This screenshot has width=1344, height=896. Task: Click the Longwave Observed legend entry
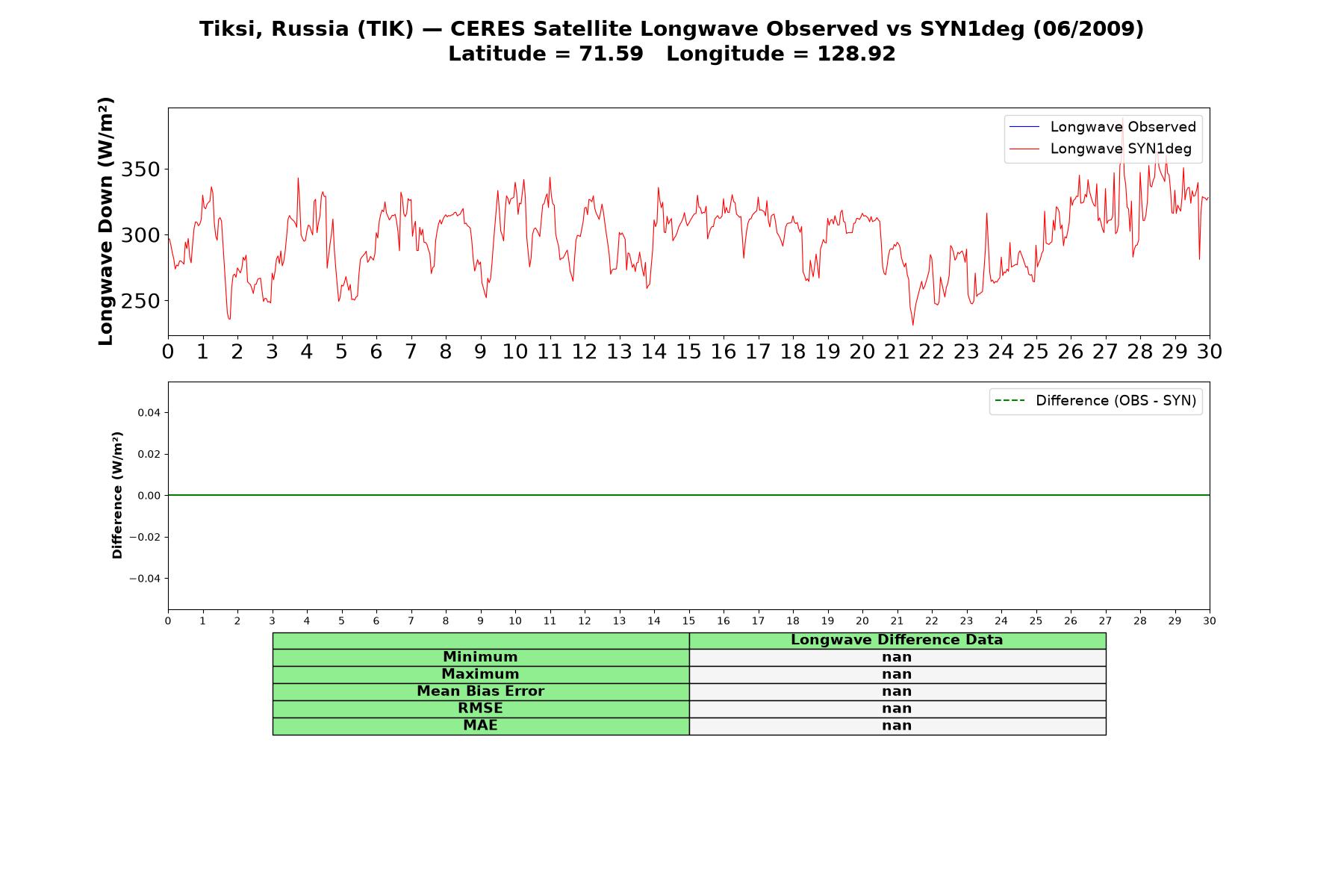[1103, 127]
